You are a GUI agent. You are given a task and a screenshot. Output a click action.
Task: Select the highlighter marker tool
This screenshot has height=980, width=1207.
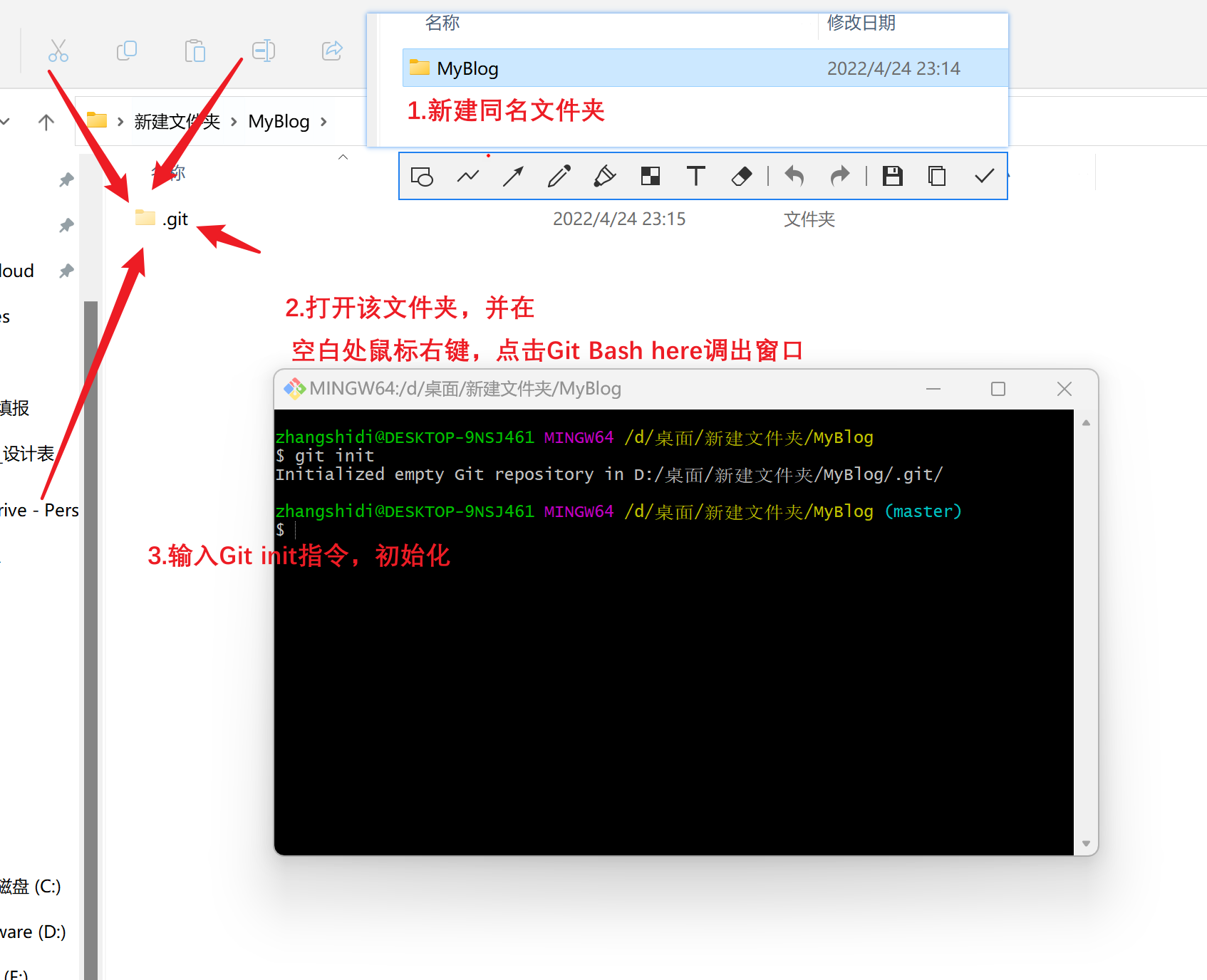(x=605, y=176)
